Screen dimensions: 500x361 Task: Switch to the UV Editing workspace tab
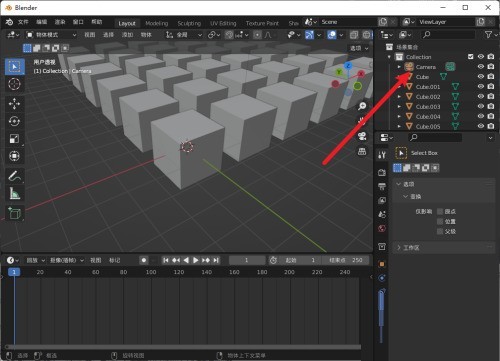click(x=223, y=23)
